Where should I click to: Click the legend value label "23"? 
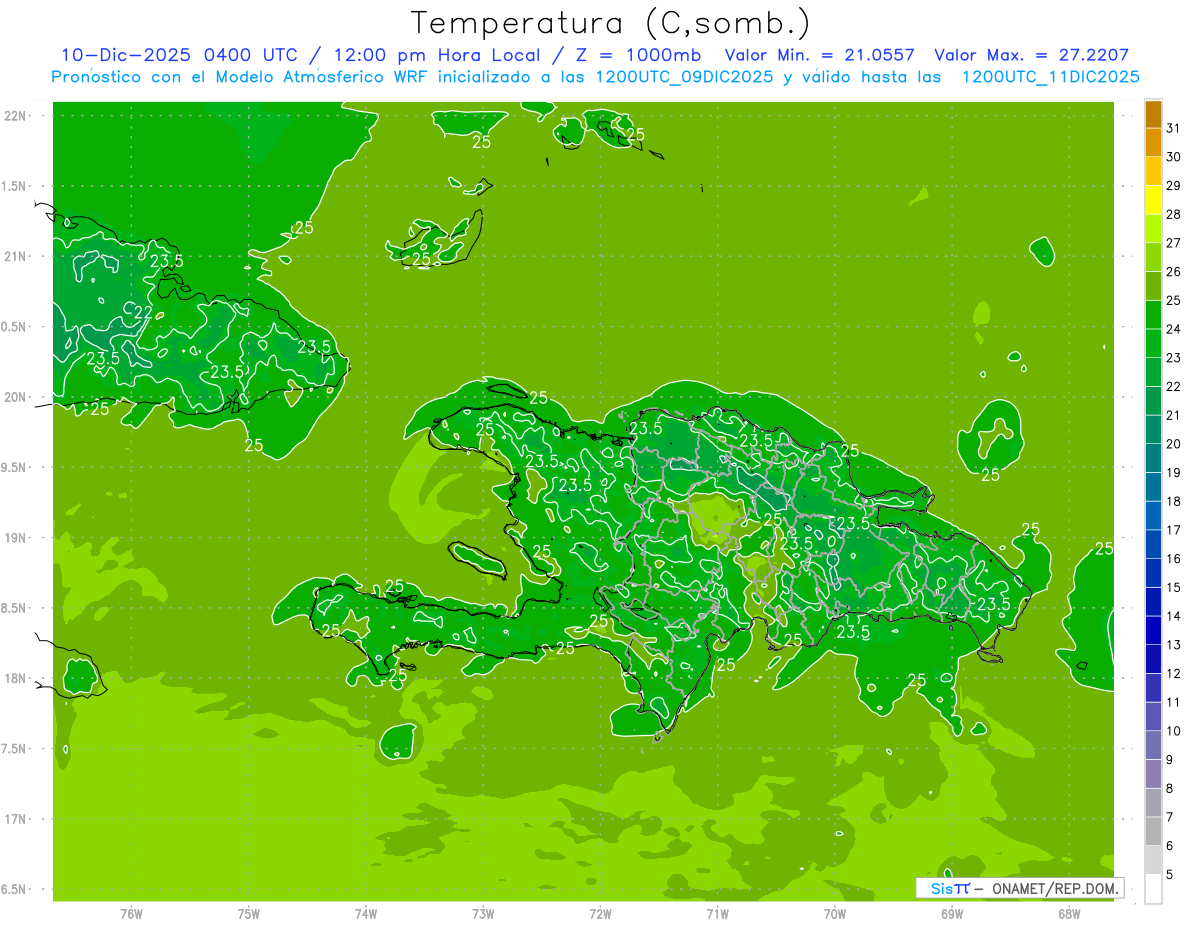click(x=1174, y=358)
